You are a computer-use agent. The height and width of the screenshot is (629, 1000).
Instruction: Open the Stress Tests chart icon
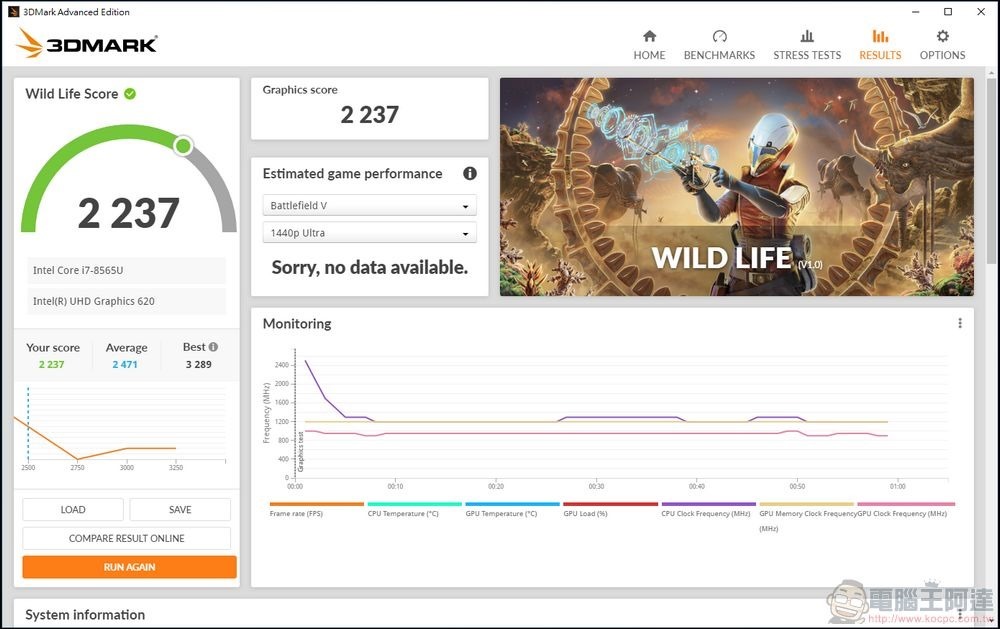(807, 36)
